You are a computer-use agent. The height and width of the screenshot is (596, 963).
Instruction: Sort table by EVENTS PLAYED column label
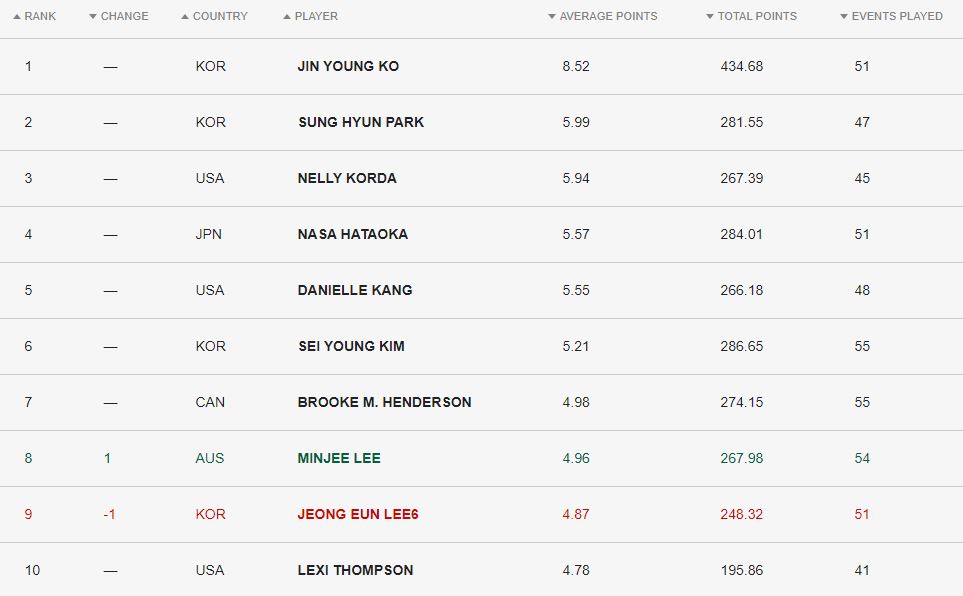[x=897, y=17]
